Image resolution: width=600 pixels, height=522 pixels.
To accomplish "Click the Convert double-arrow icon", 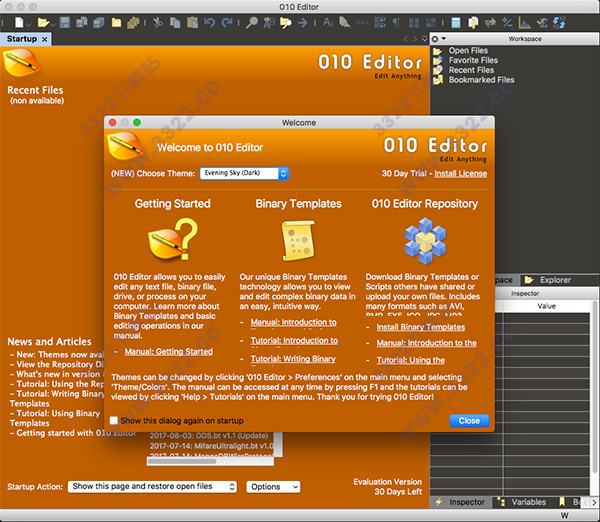I will [490, 23].
